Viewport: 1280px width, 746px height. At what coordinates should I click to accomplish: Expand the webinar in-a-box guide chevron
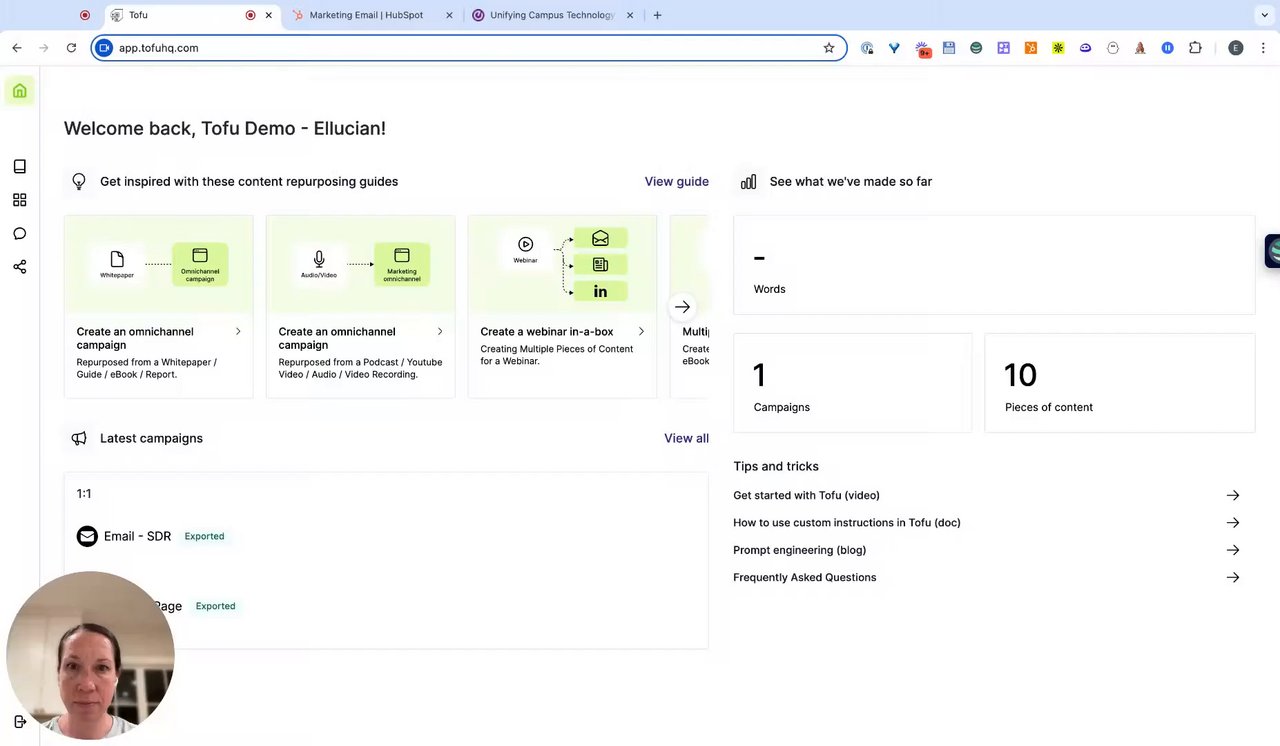click(x=641, y=332)
